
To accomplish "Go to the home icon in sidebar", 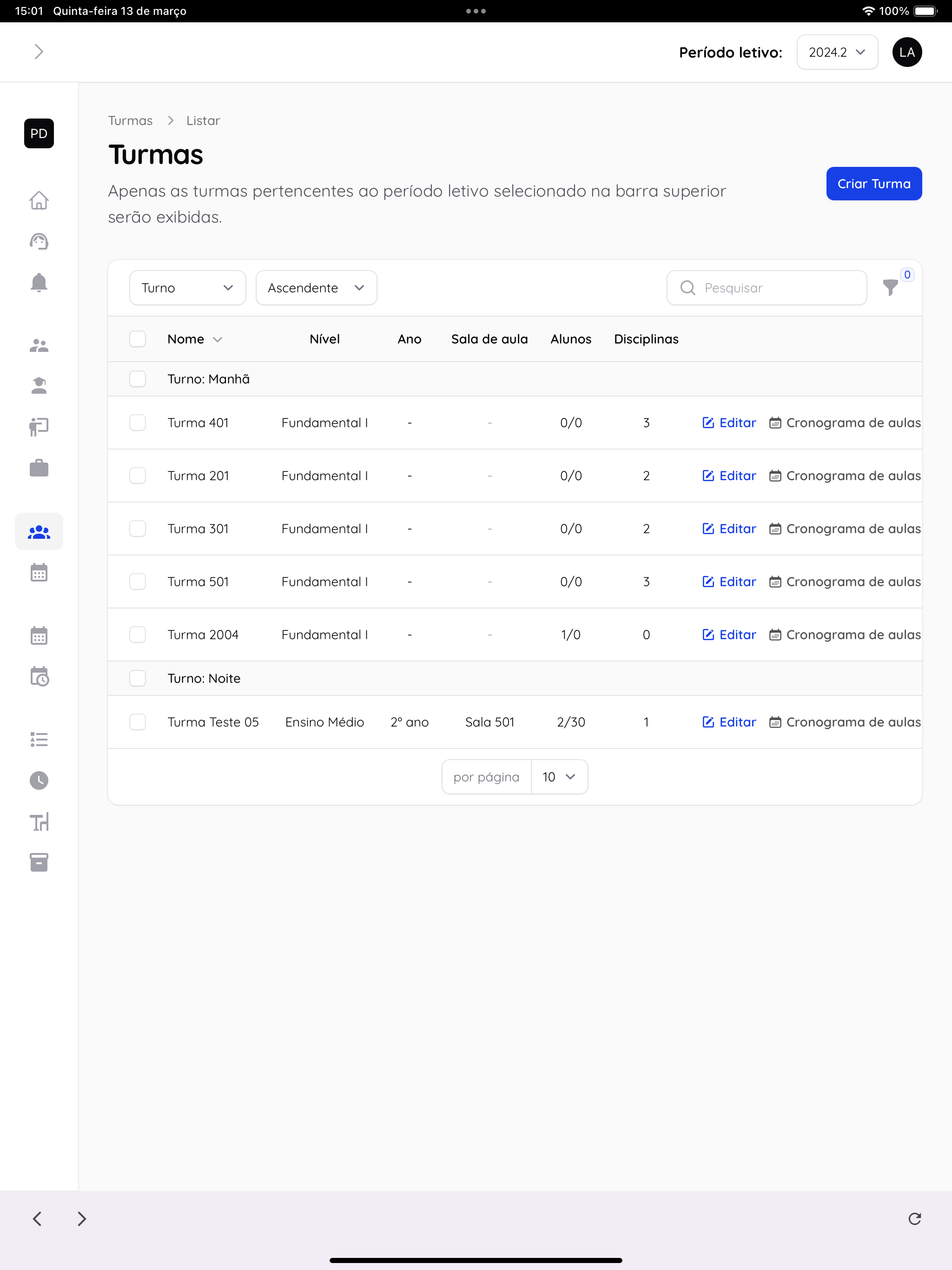I will point(39,200).
